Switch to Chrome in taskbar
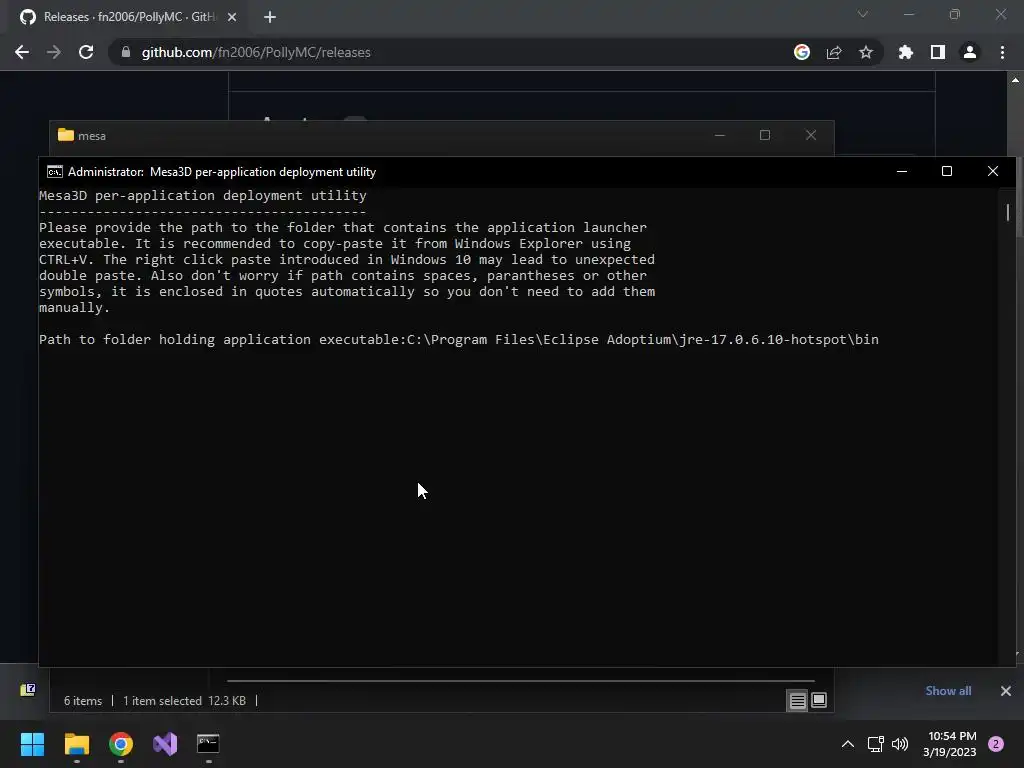Viewport: 1024px width, 768px height. (121, 744)
